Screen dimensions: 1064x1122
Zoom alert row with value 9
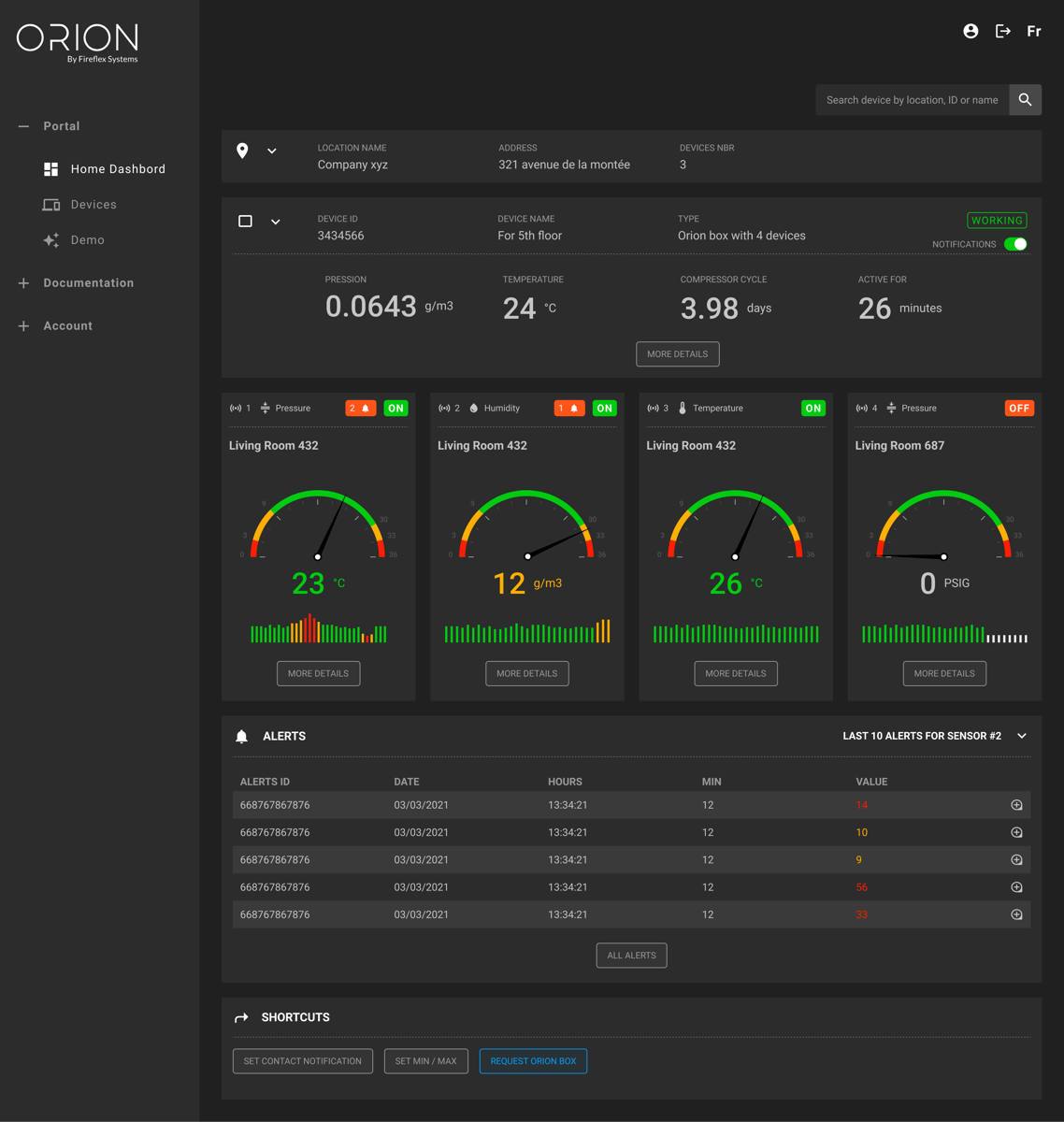tap(1016, 860)
